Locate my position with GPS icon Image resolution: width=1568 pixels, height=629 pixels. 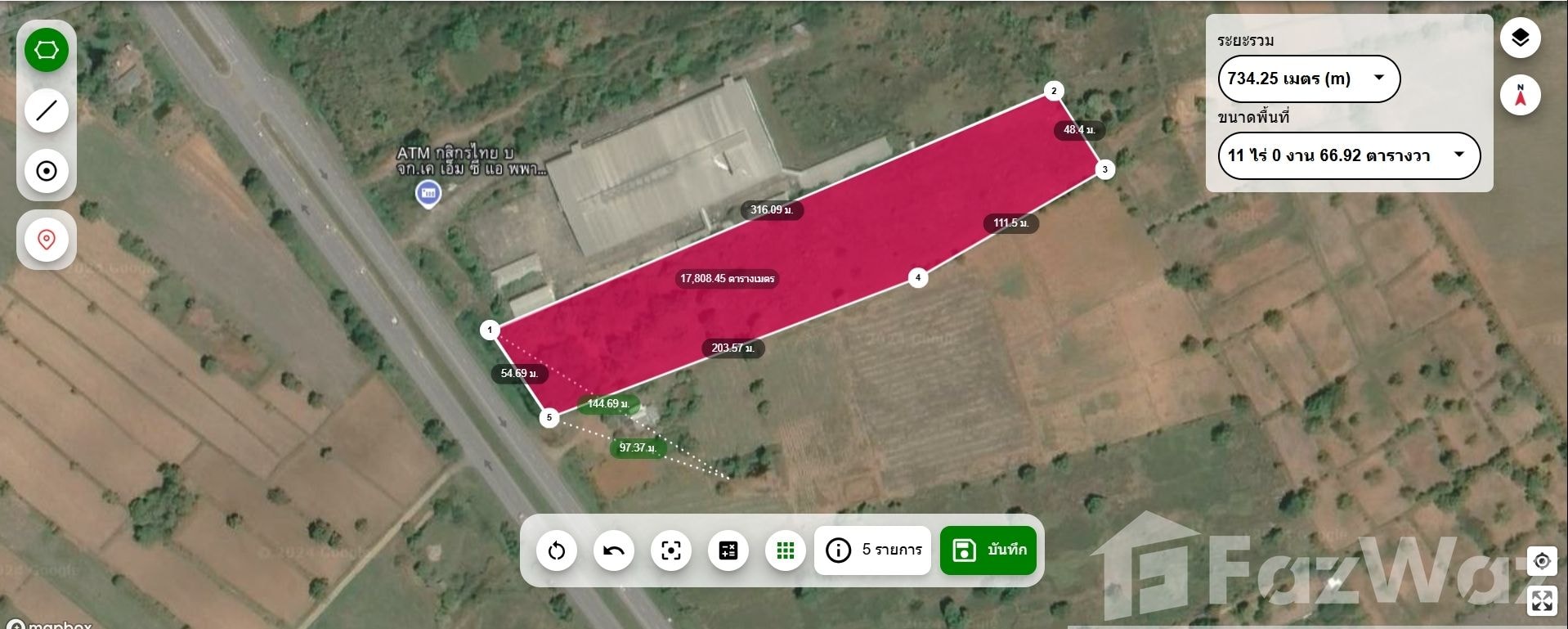tap(1542, 561)
